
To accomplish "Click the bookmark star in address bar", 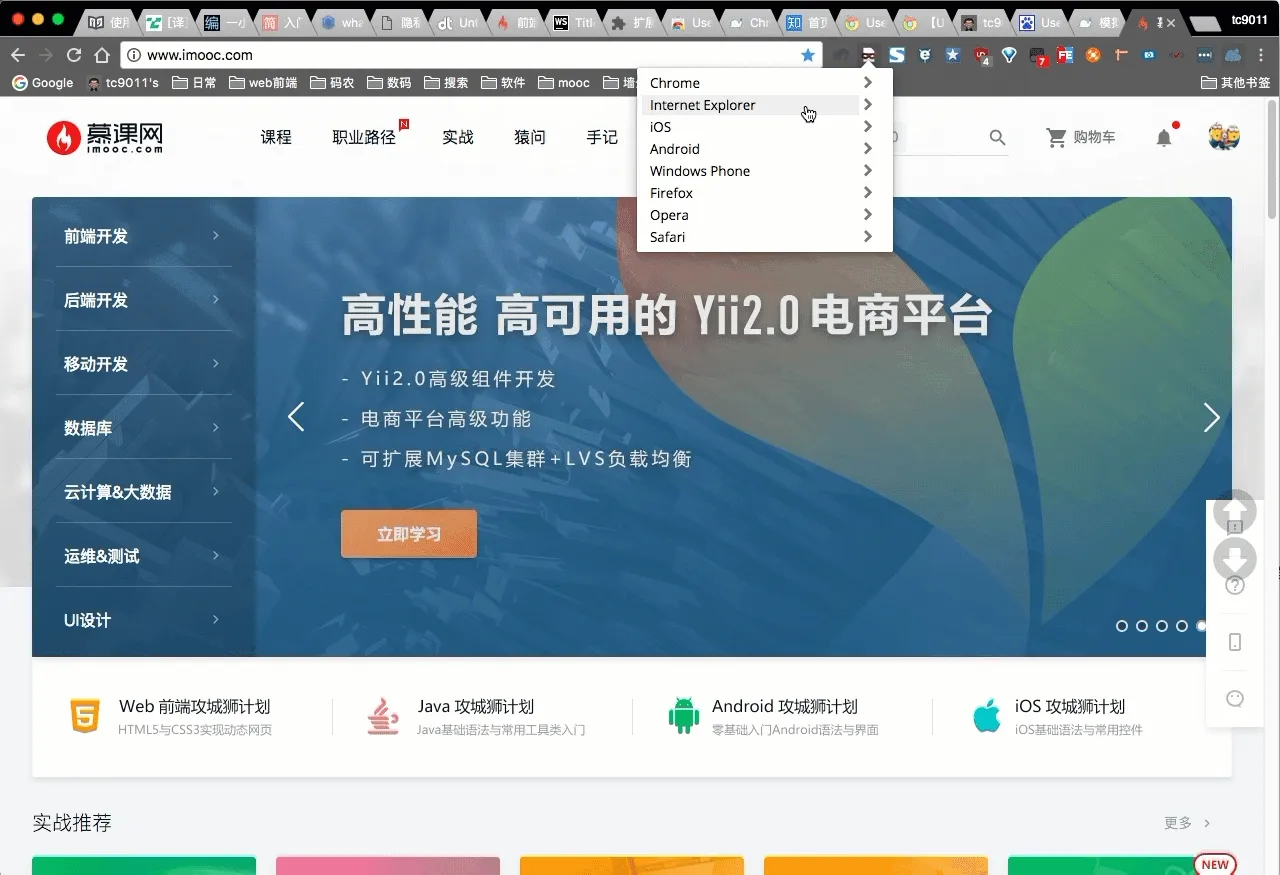I will click(808, 55).
